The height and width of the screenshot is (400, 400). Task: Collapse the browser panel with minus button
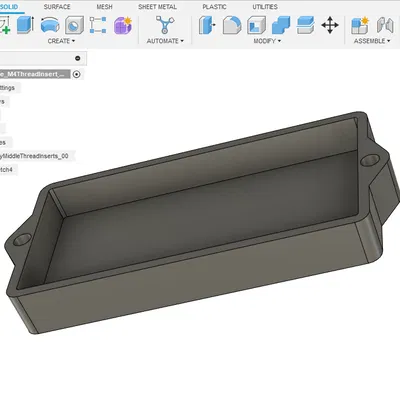coord(78,58)
